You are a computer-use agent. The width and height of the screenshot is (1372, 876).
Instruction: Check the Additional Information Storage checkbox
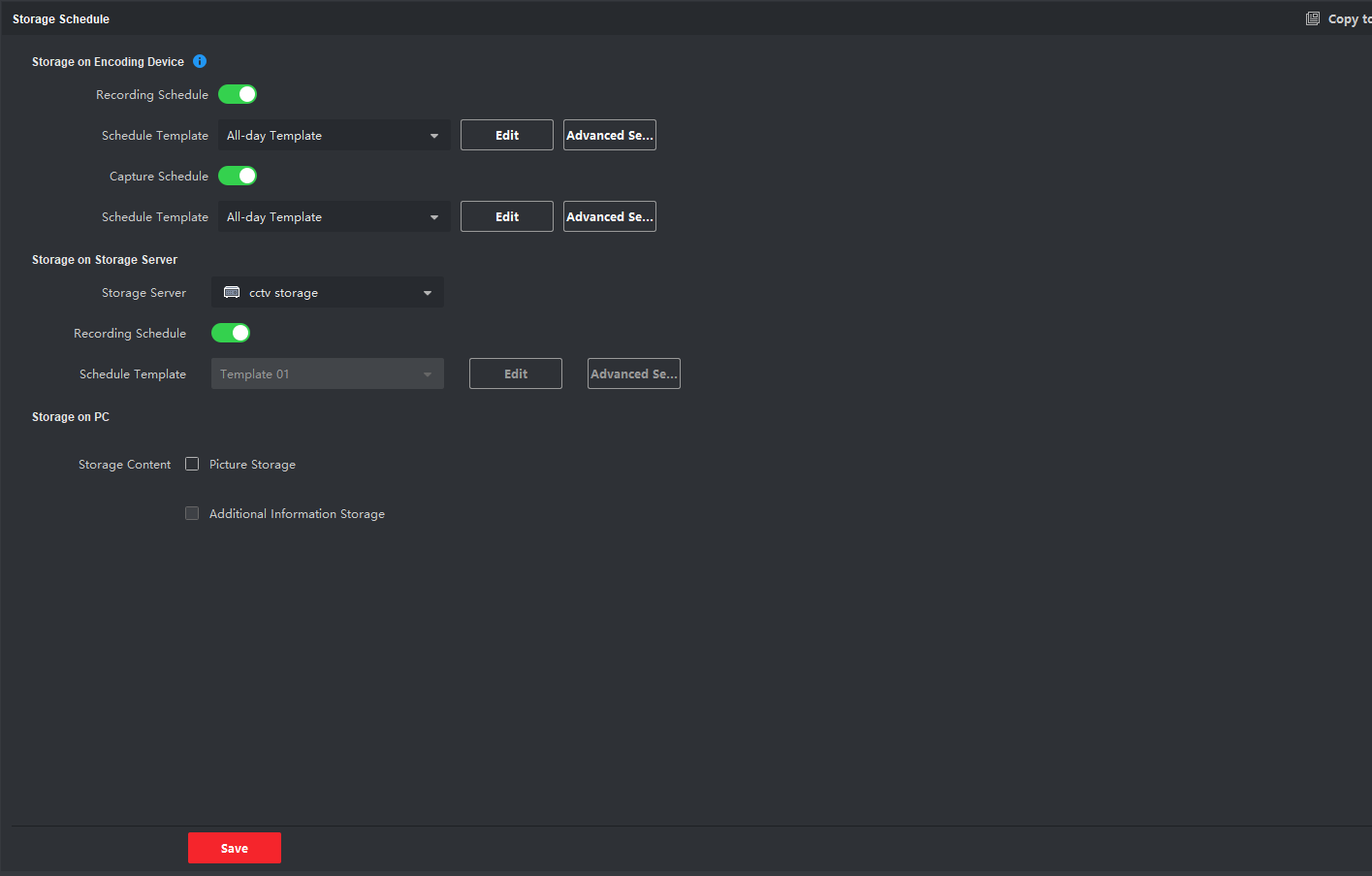click(x=192, y=513)
